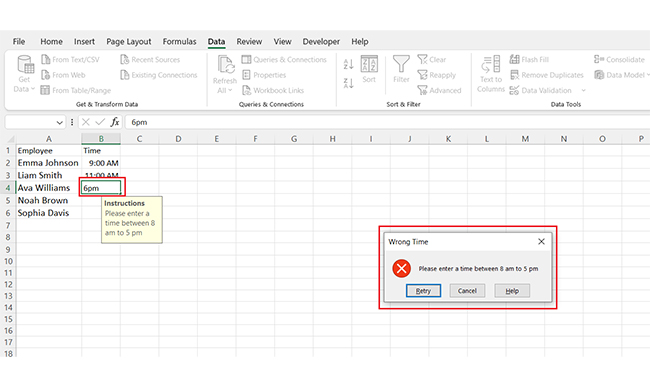
Task: Switch to the Insert tab
Action: pos(84,41)
